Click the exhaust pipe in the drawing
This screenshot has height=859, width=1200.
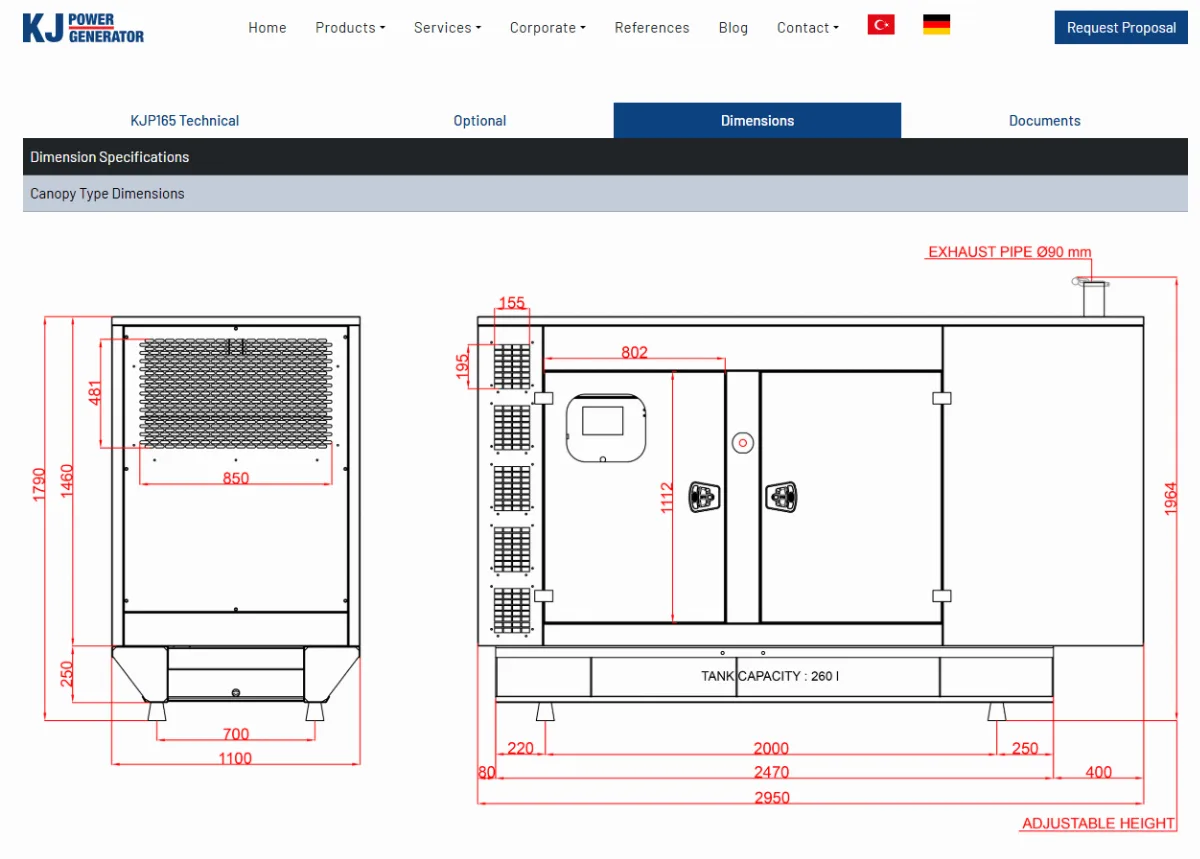click(x=1094, y=297)
